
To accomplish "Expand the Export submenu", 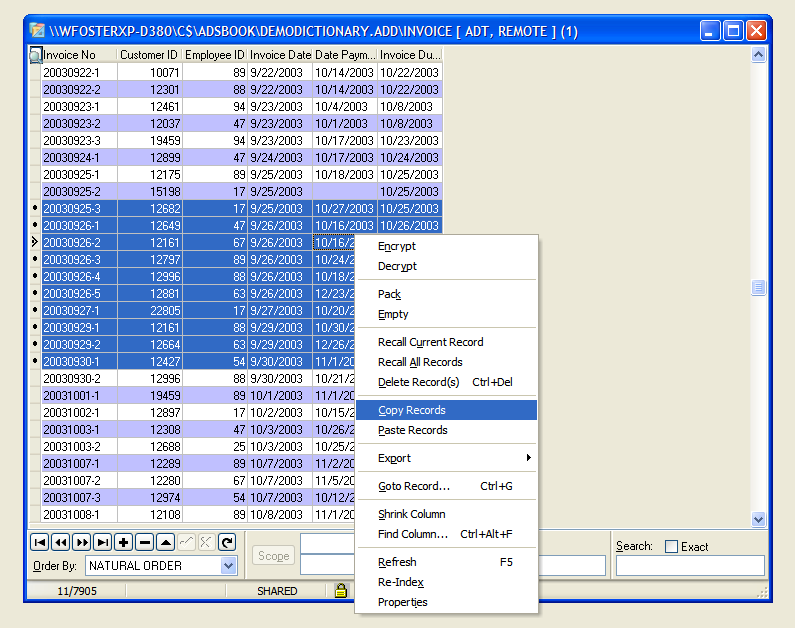I will tap(447, 458).
